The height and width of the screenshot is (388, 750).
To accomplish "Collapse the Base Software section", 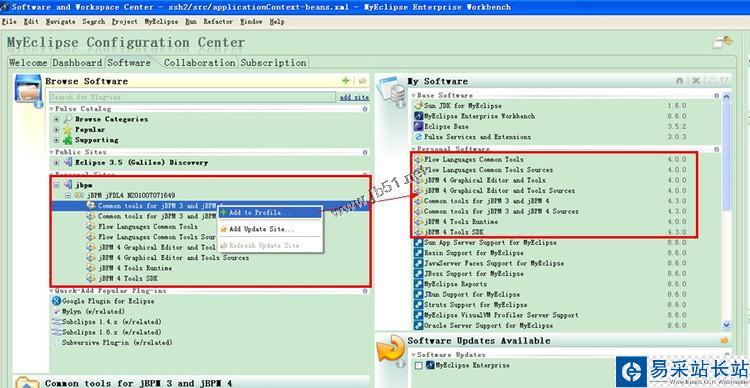I will coord(414,96).
